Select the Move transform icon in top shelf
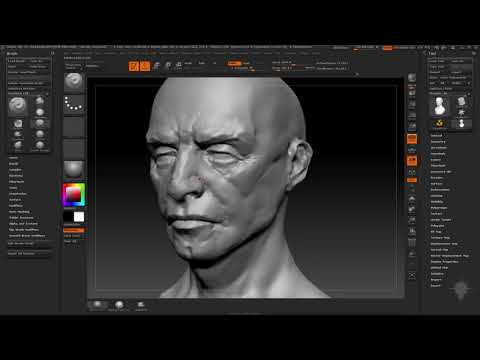Image resolution: width=480 pixels, height=360 pixels. point(156,66)
